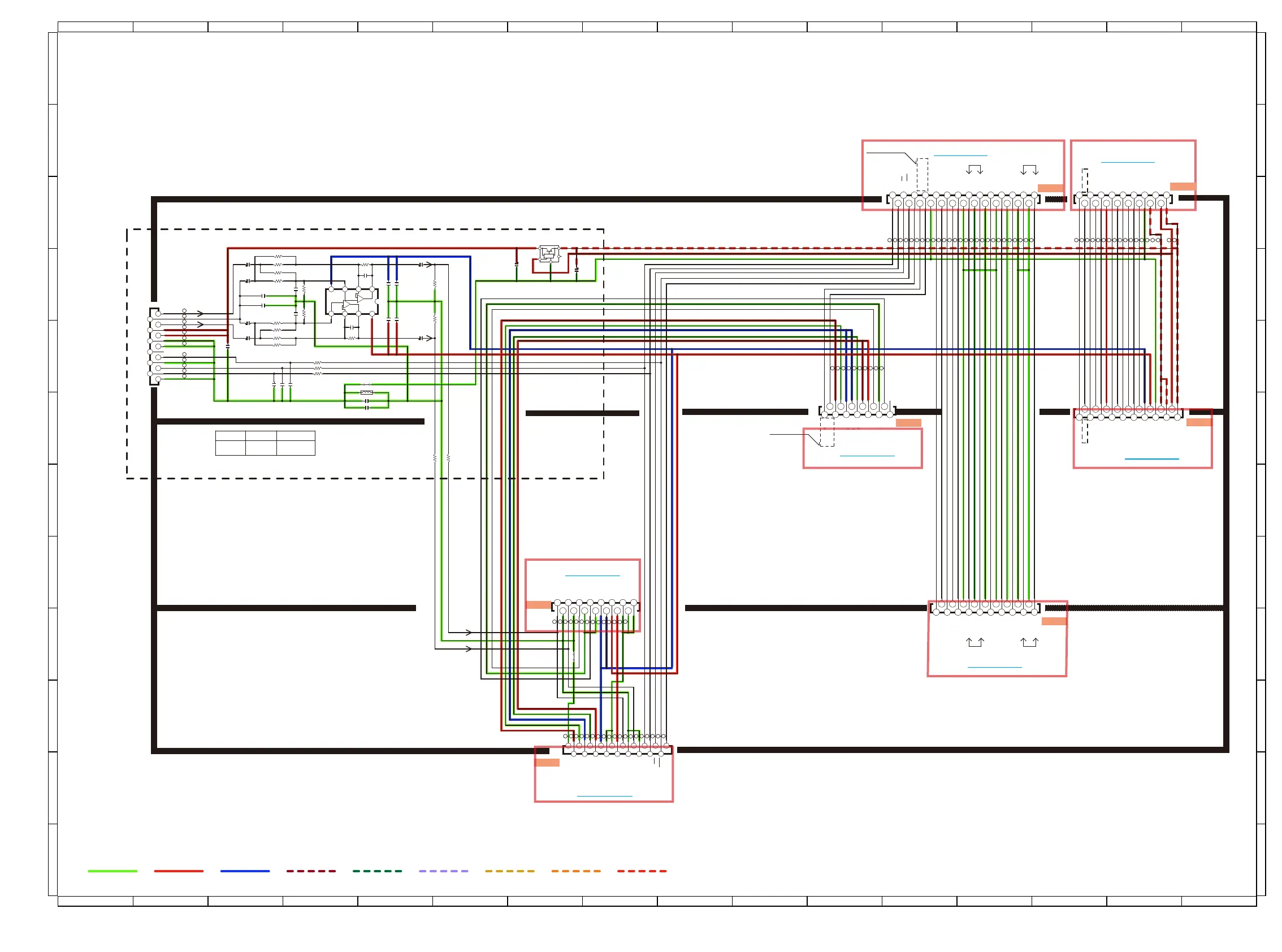
Task: Open the blue link in the top-right red box
Action: [1128, 162]
